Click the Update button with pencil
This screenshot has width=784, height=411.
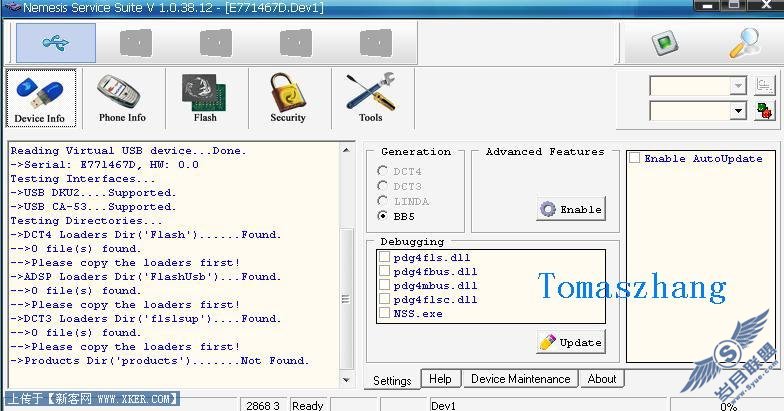tap(571, 342)
